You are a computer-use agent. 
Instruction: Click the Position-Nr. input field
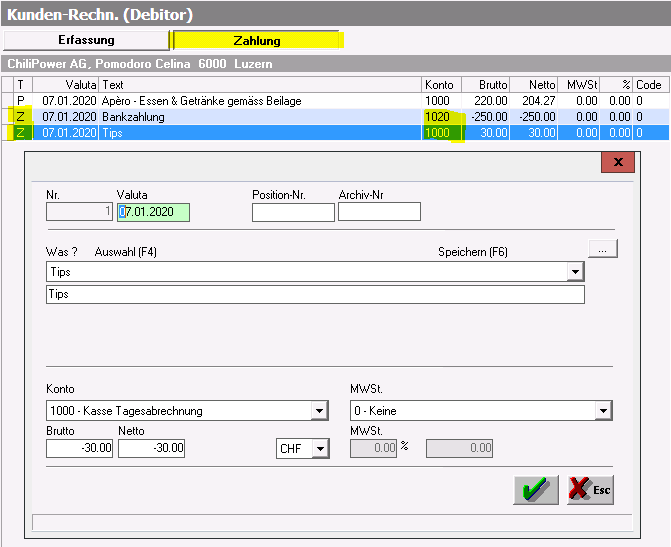tap(293, 212)
